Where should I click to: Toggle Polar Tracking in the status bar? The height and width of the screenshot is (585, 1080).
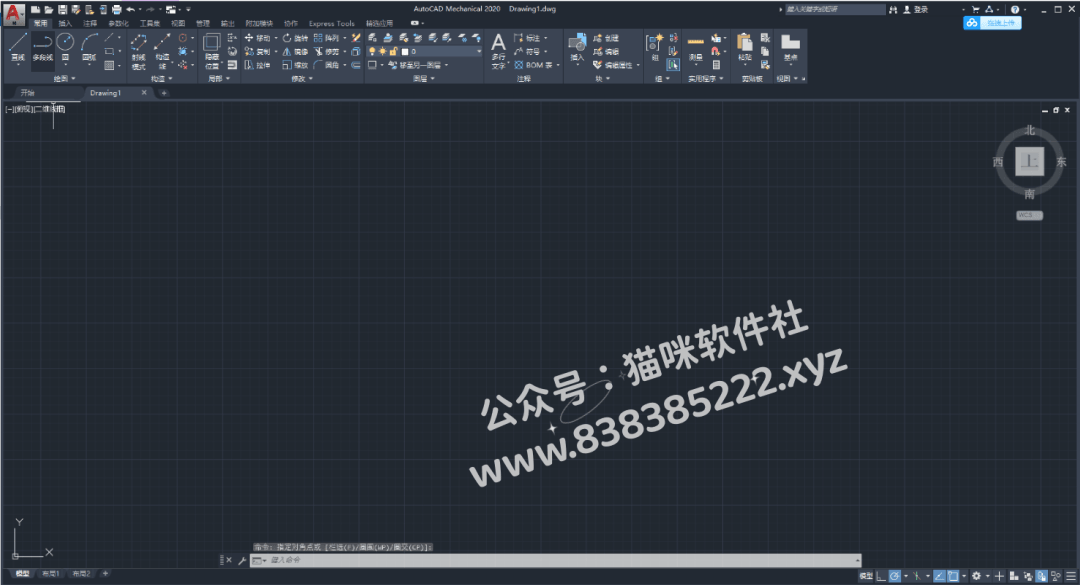pyautogui.click(x=895, y=576)
